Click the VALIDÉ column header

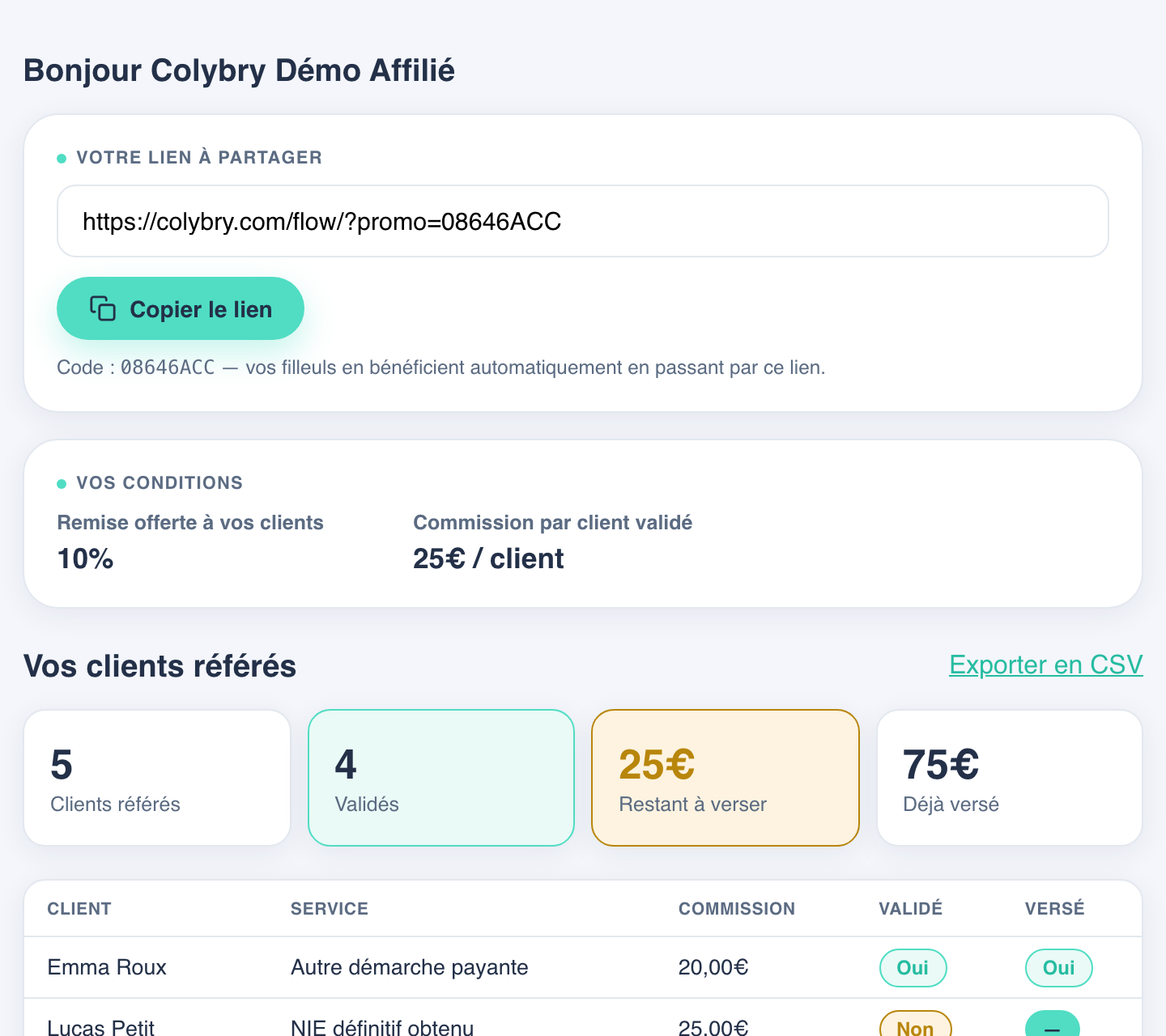911,908
